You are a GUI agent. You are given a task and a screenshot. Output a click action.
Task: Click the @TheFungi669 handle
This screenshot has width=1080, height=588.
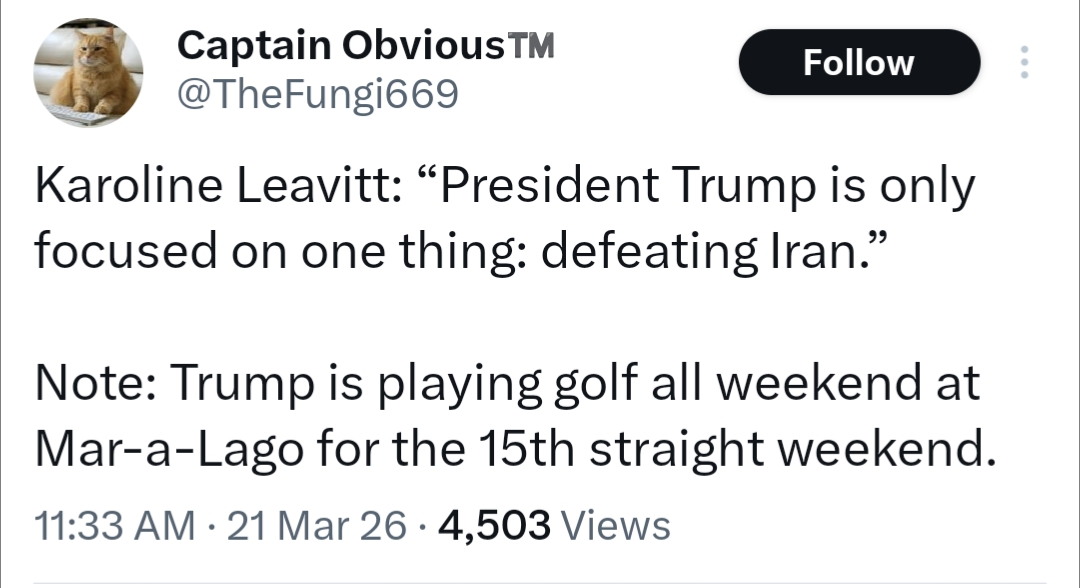317,94
